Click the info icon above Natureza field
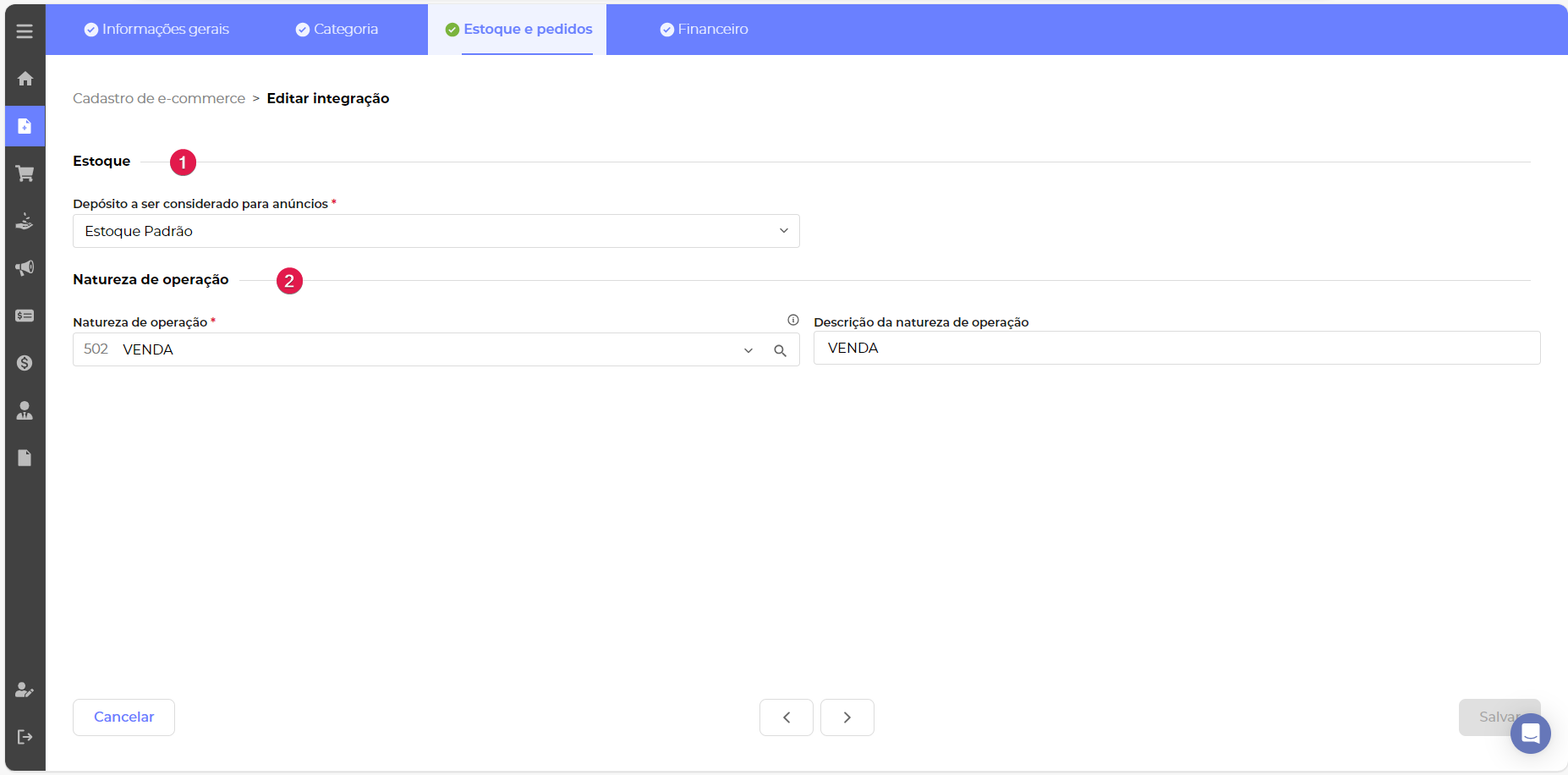The width and height of the screenshot is (1568, 775). coord(792,320)
